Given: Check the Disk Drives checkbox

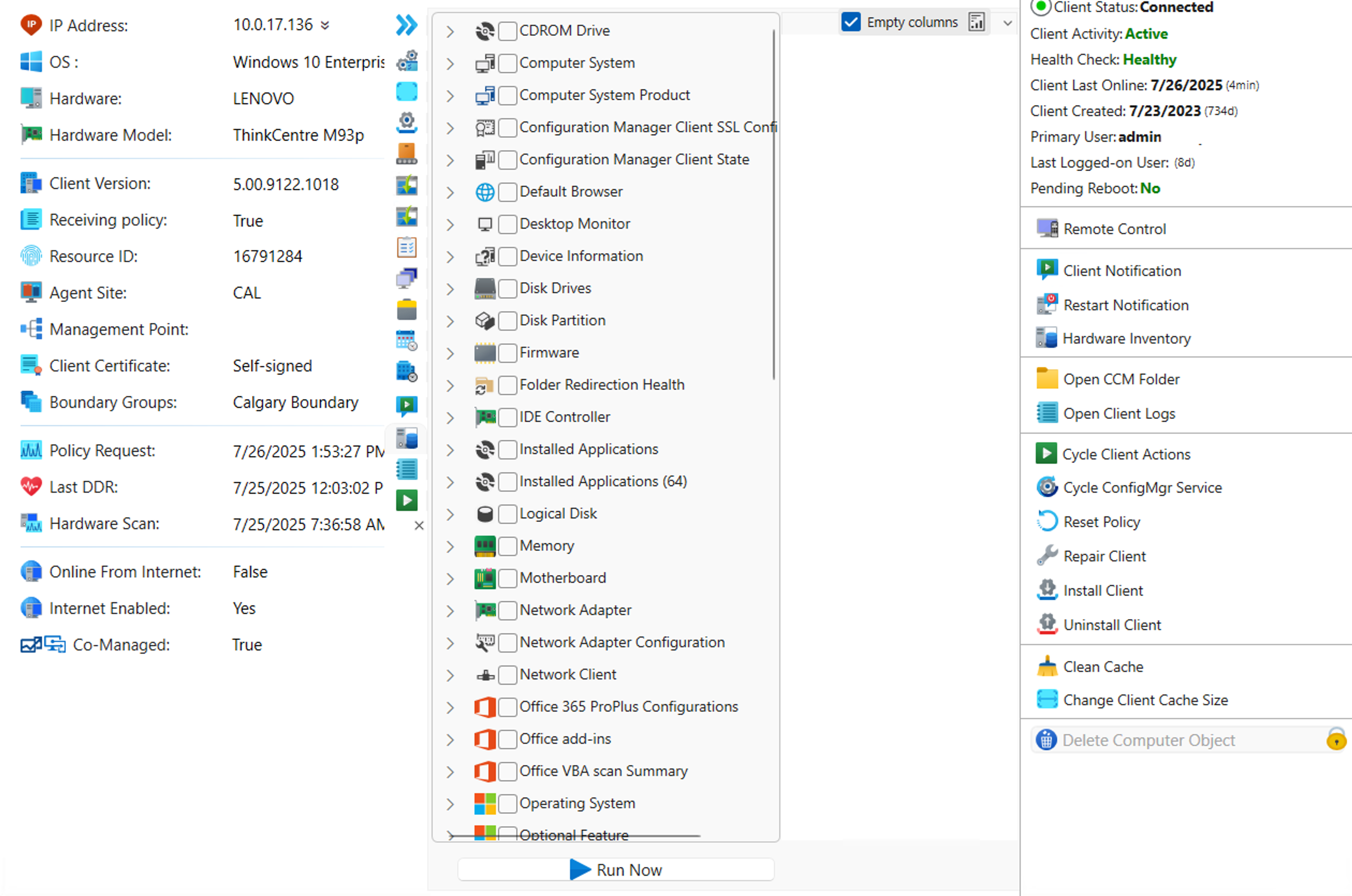Looking at the screenshot, I should point(507,289).
